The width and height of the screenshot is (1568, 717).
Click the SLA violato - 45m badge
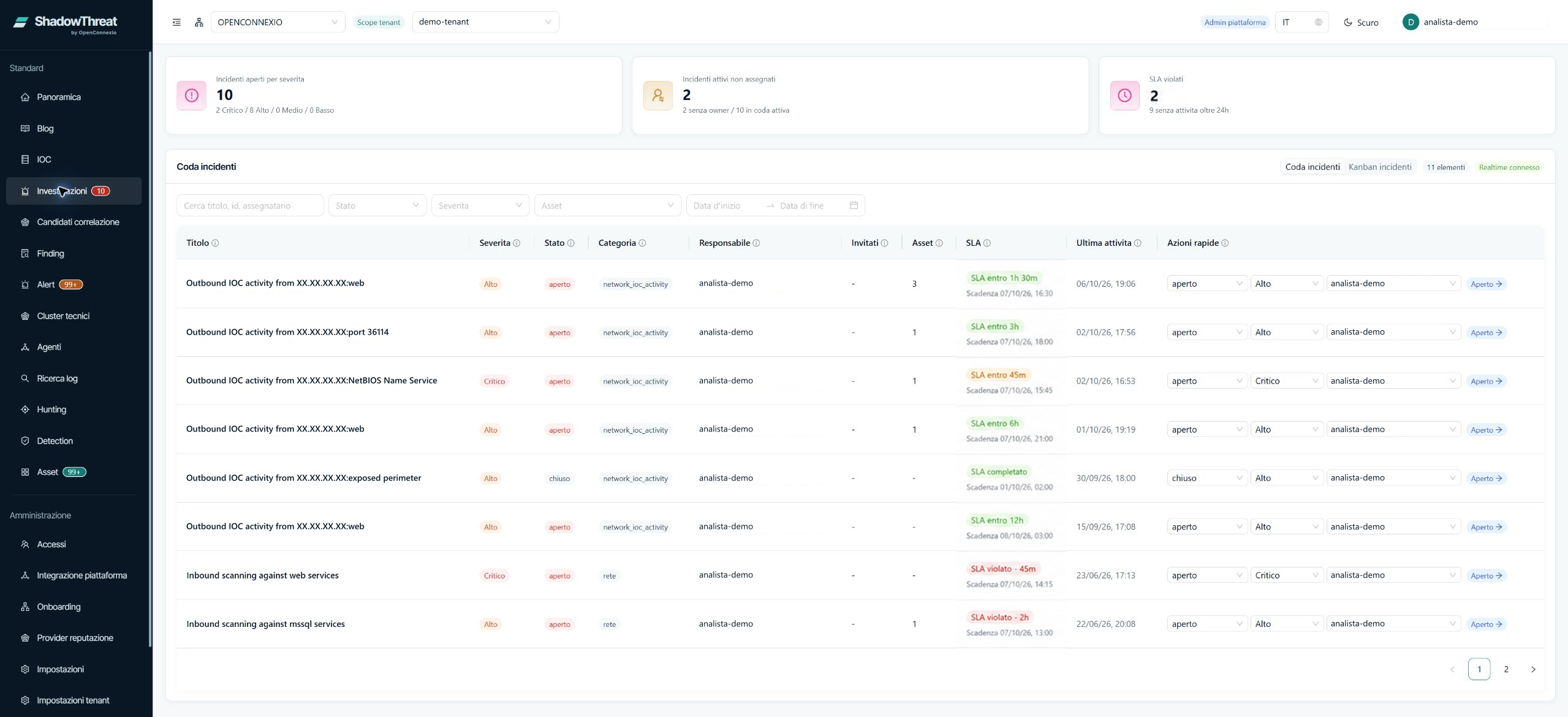[x=1003, y=569]
